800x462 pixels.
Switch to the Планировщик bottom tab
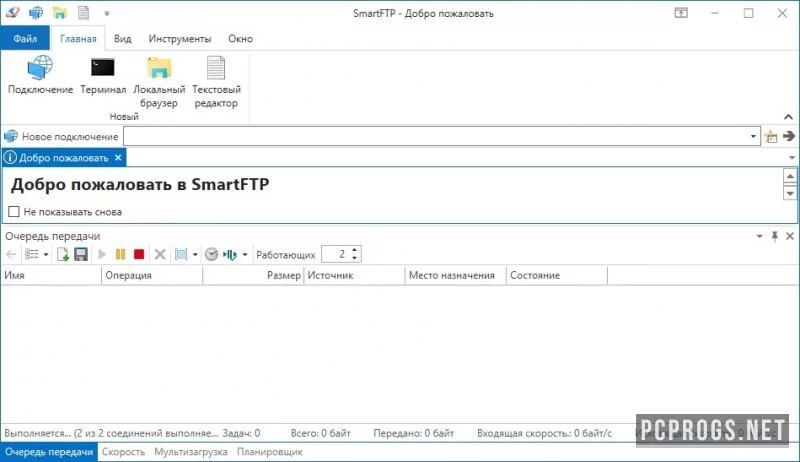click(270, 452)
